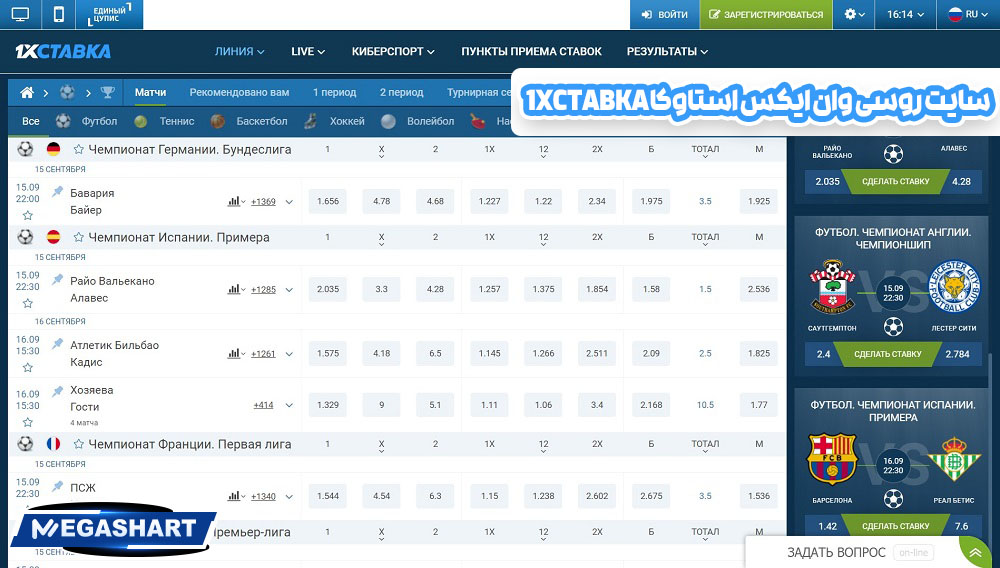Favorite the Чемпионат Франции. Первая лига league
The height and width of the screenshot is (568, 1000).
point(78,444)
